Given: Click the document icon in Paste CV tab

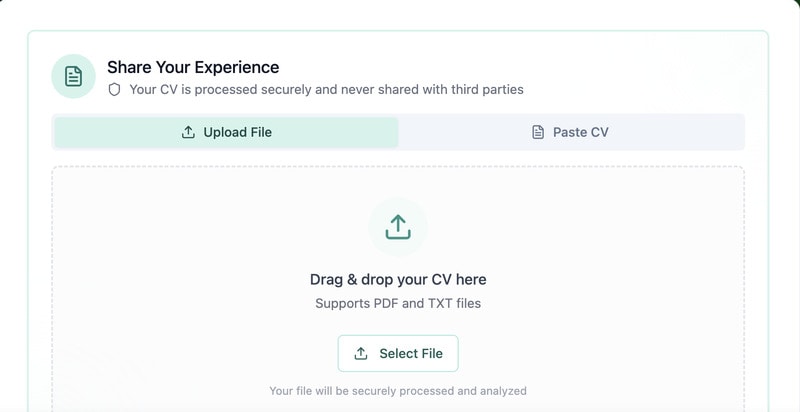Looking at the screenshot, I should pos(538,132).
